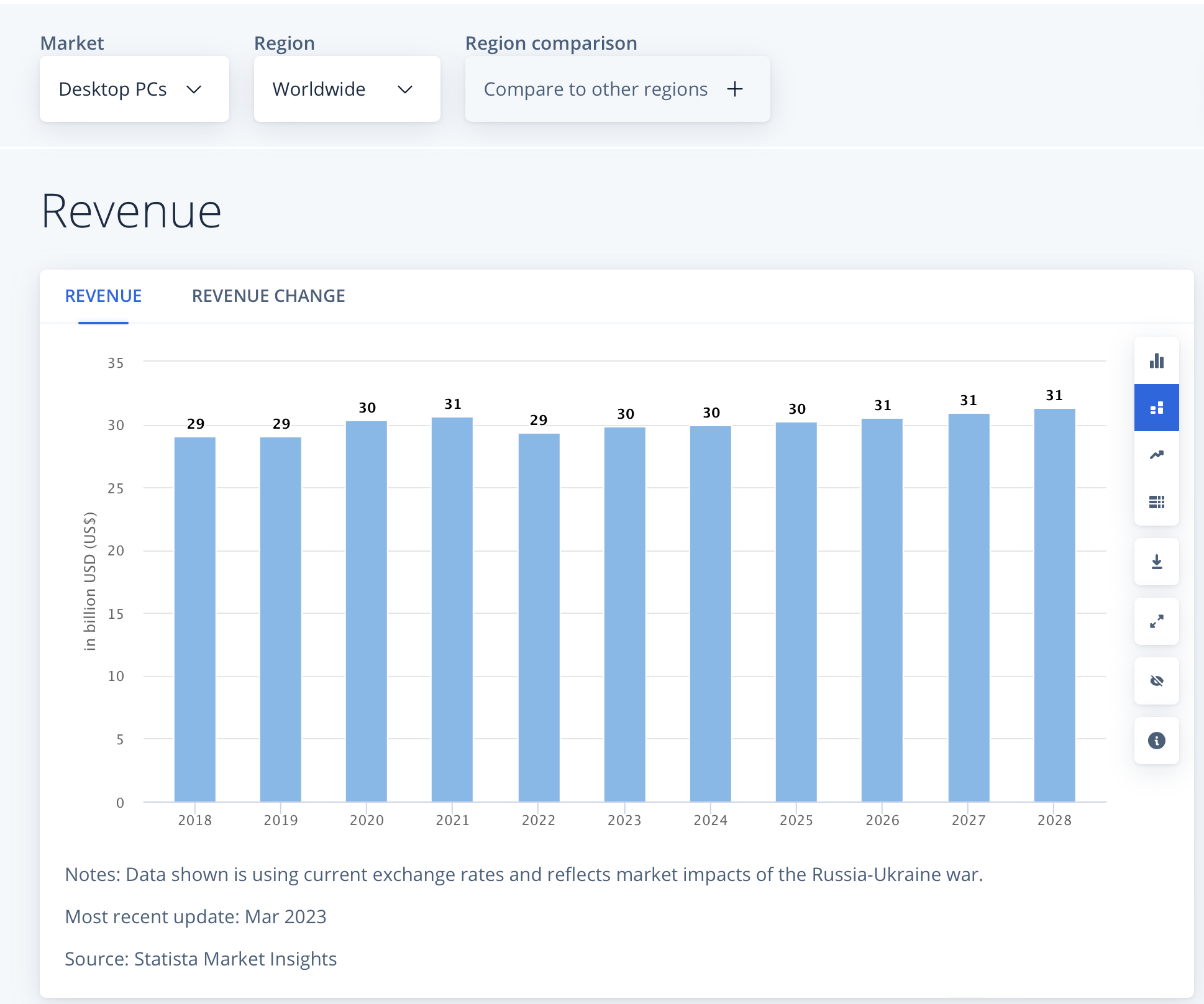Click Compare to other regions button
This screenshot has height=1004, width=1204.
595,89
